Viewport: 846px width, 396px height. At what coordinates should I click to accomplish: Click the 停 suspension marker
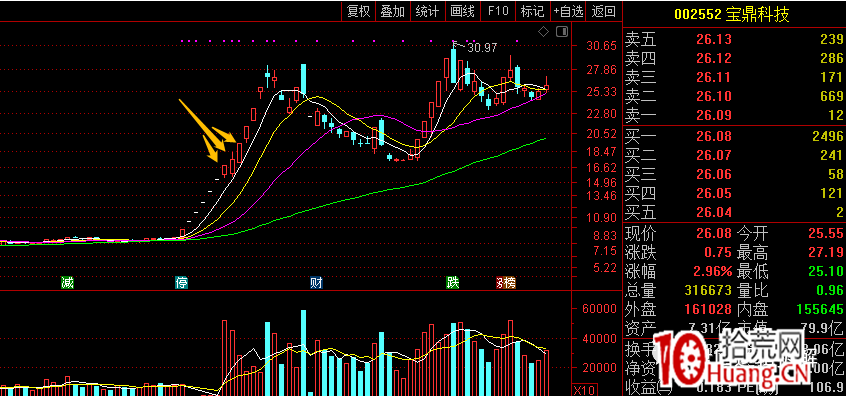(181, 282)
